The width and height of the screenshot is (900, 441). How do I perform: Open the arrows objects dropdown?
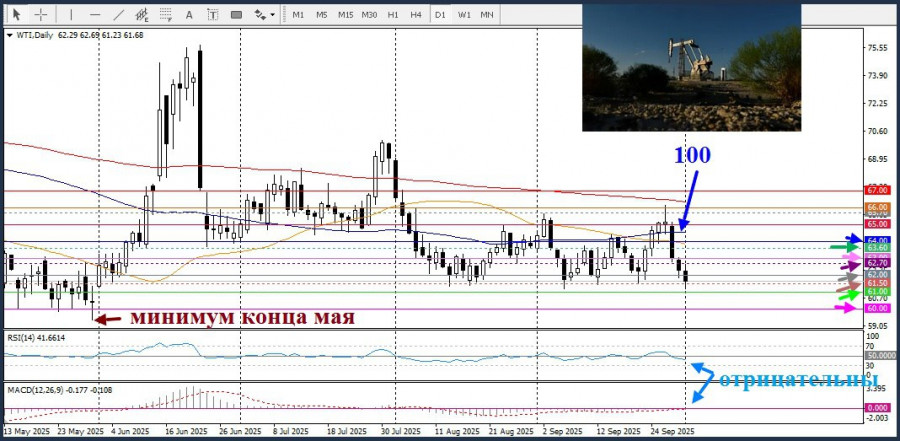(x=263, y=15)
